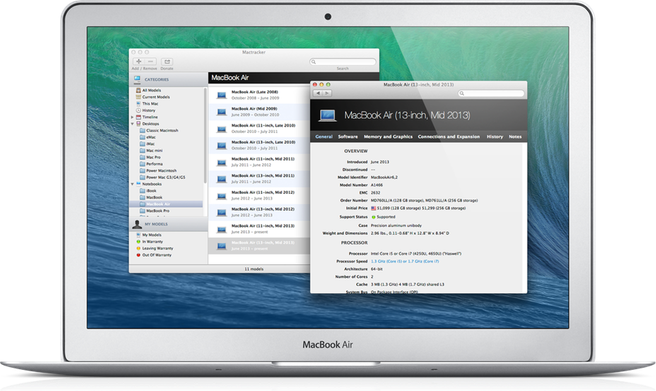Viewport: 656px width, 391px height.
Task: Select All Models in the categories sidebar
Action: click(x=149, y=90)
